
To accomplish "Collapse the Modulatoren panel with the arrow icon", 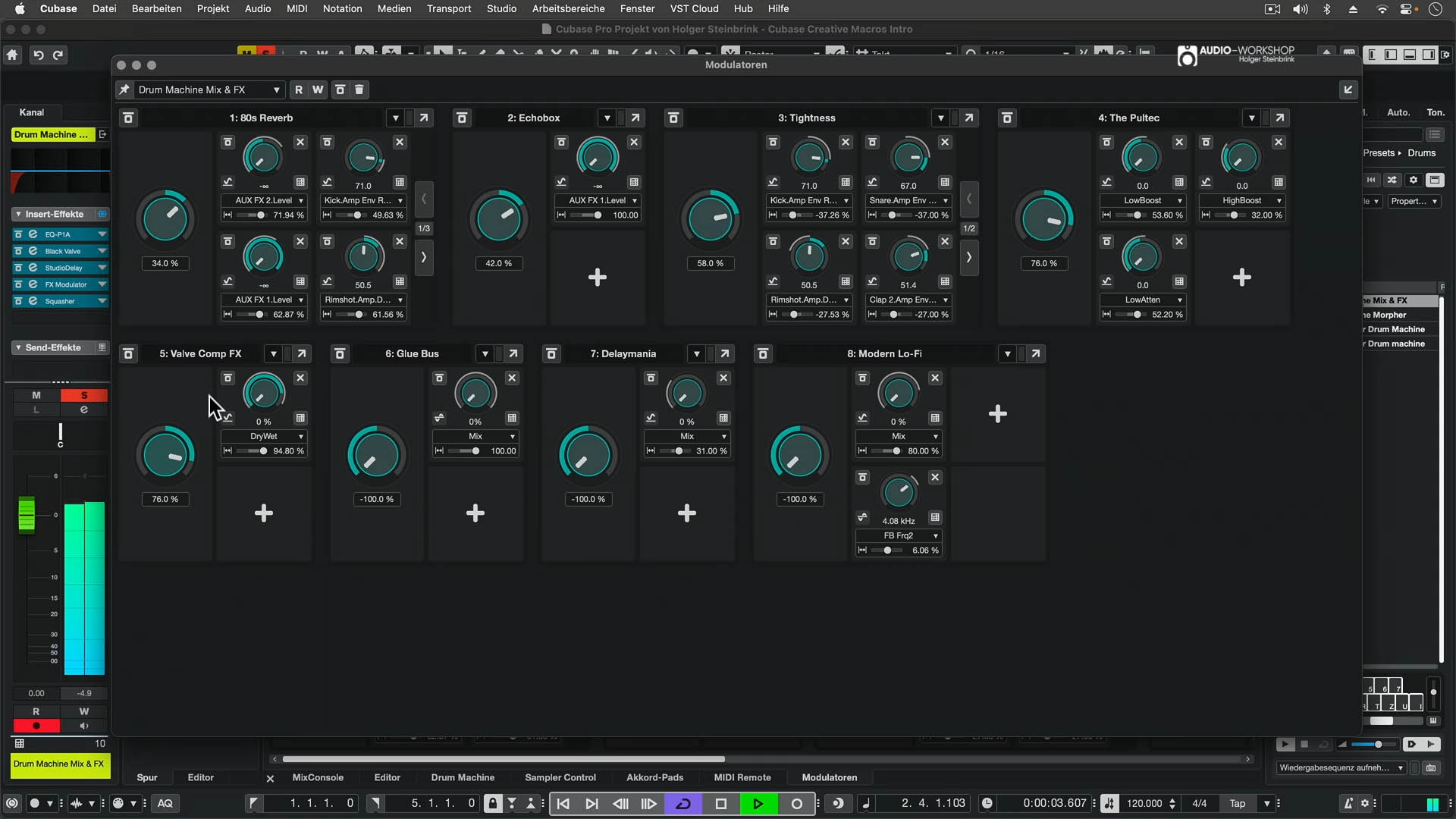I will tap(1348, 89).
